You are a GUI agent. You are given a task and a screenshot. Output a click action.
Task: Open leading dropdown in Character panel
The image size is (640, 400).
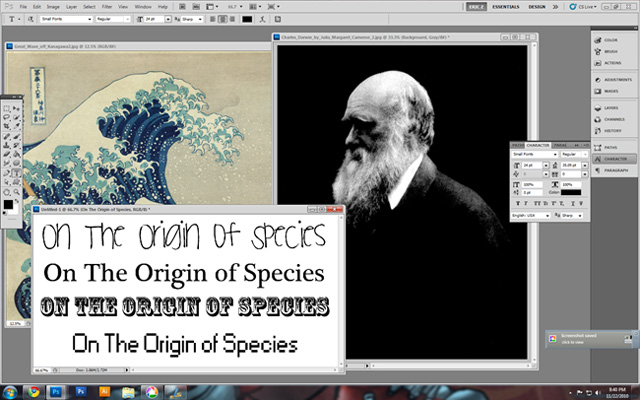tap(585, 165)
